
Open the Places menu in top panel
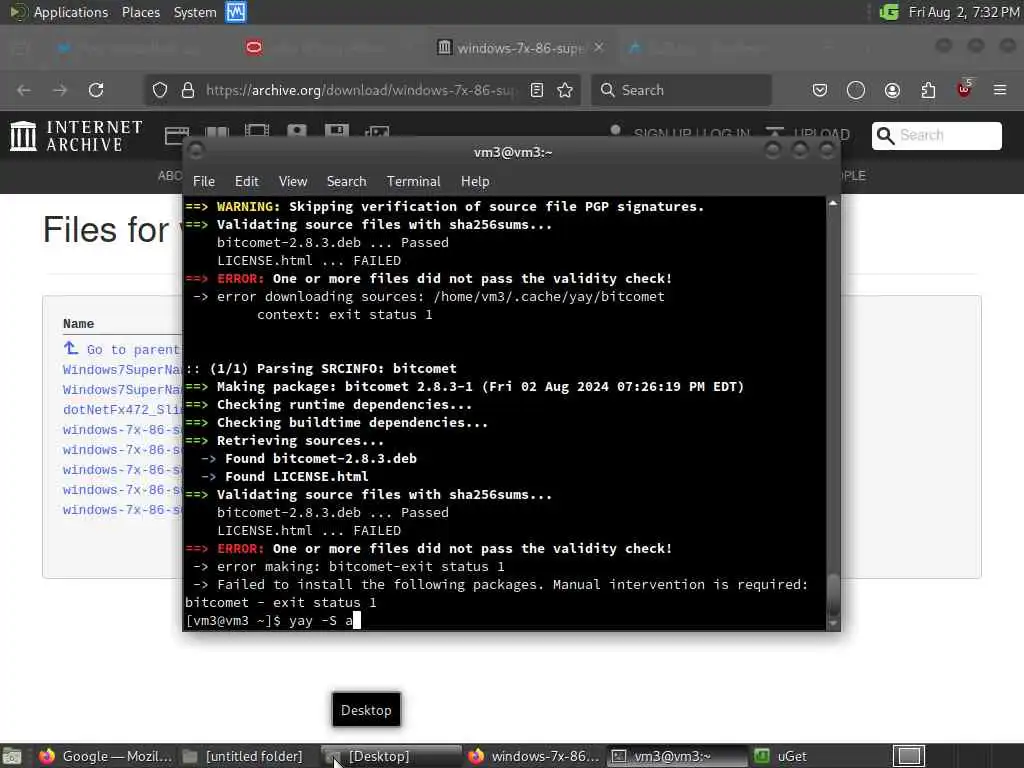(x=140, y=12)
